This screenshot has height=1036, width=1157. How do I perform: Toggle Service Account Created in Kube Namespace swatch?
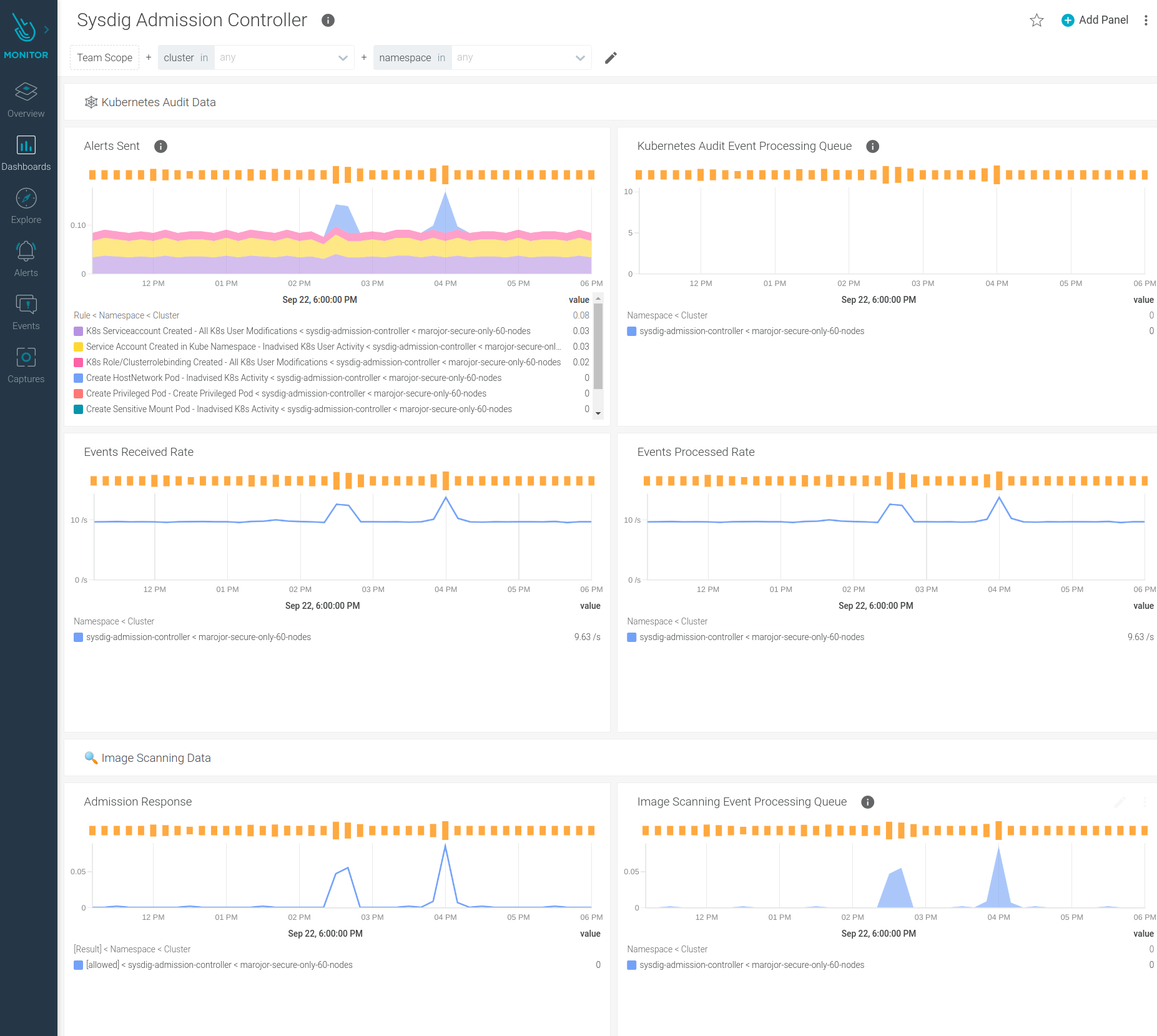coord(79,347)
